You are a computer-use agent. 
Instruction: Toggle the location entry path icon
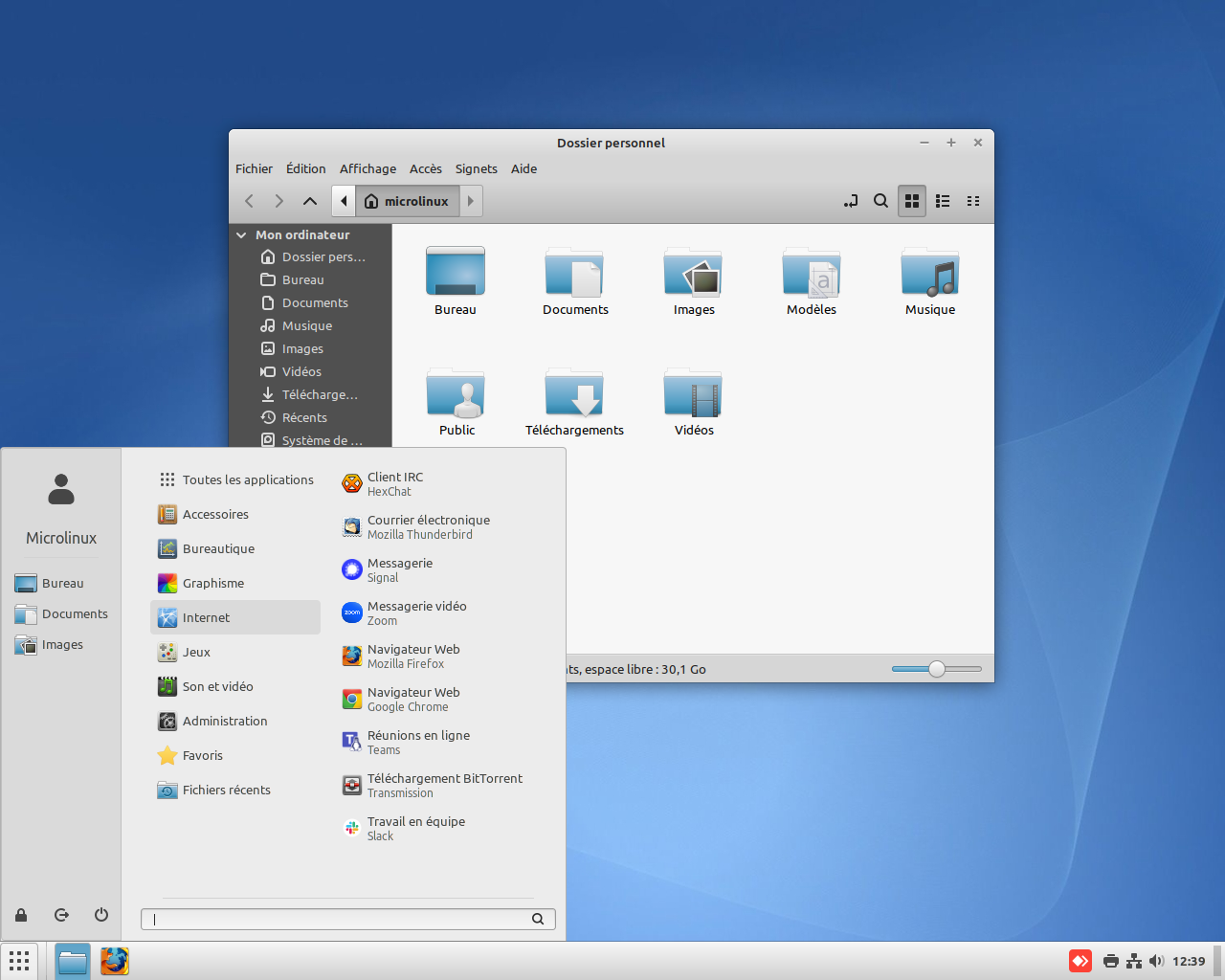(850, 201)
